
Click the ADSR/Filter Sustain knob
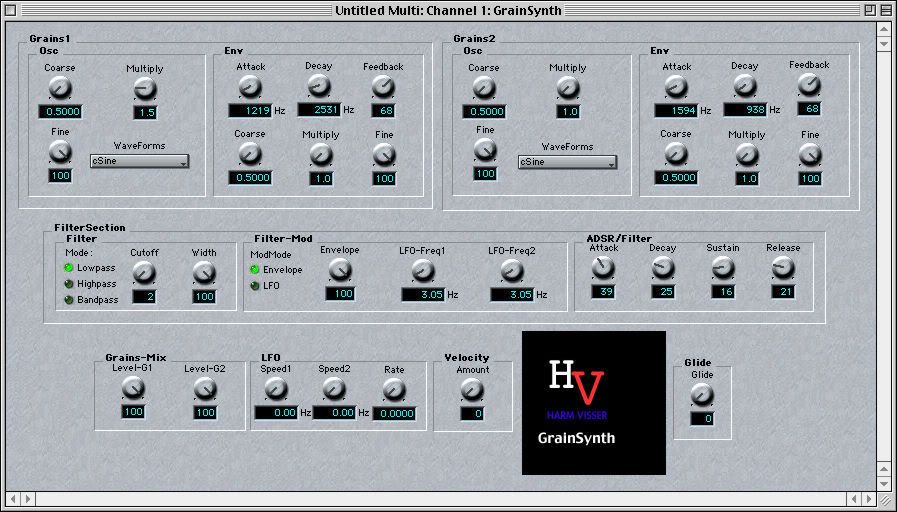pyautogui.click(x=723, y=268)
